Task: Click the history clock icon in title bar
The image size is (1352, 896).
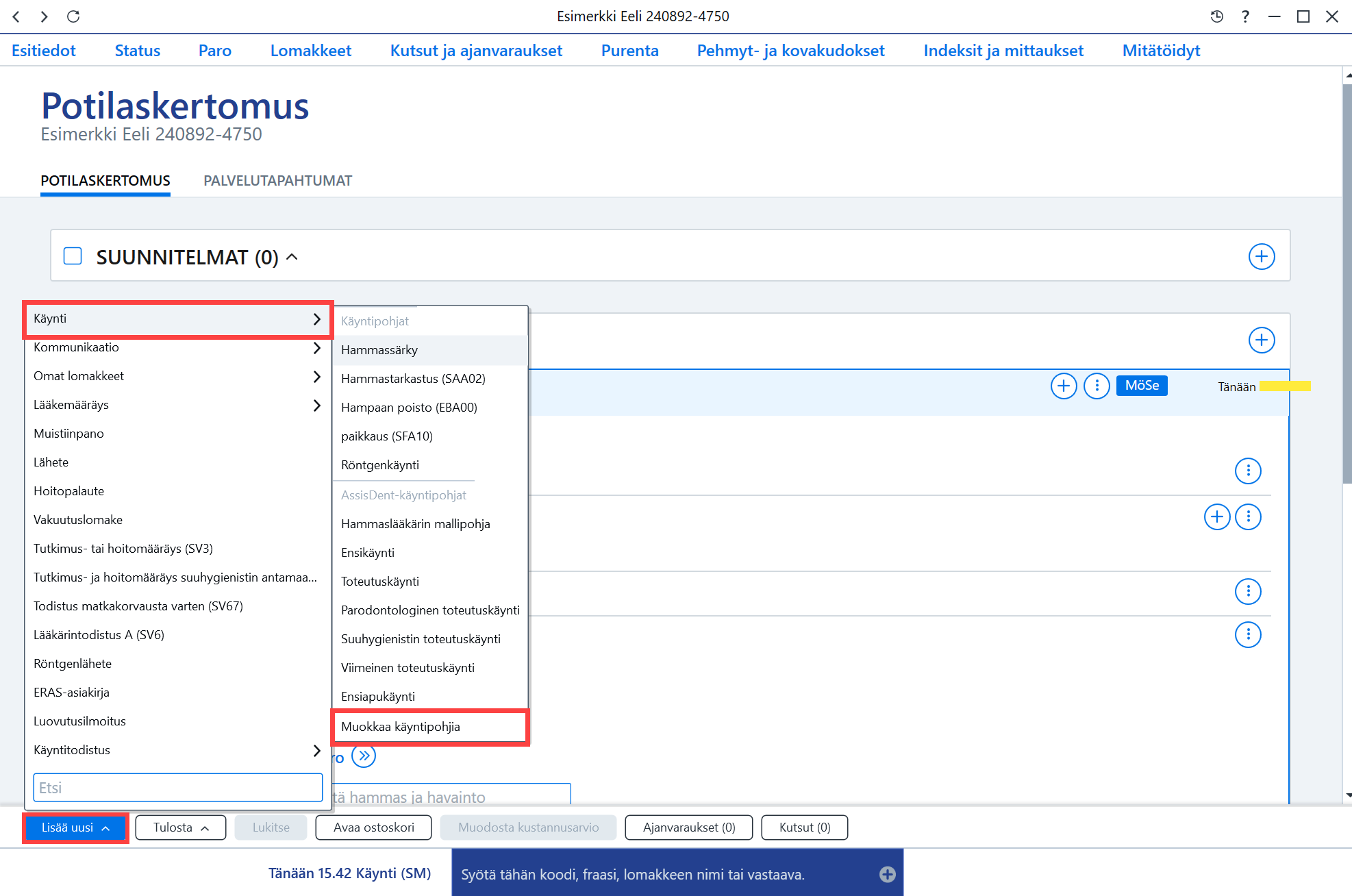Action: 1216,16
